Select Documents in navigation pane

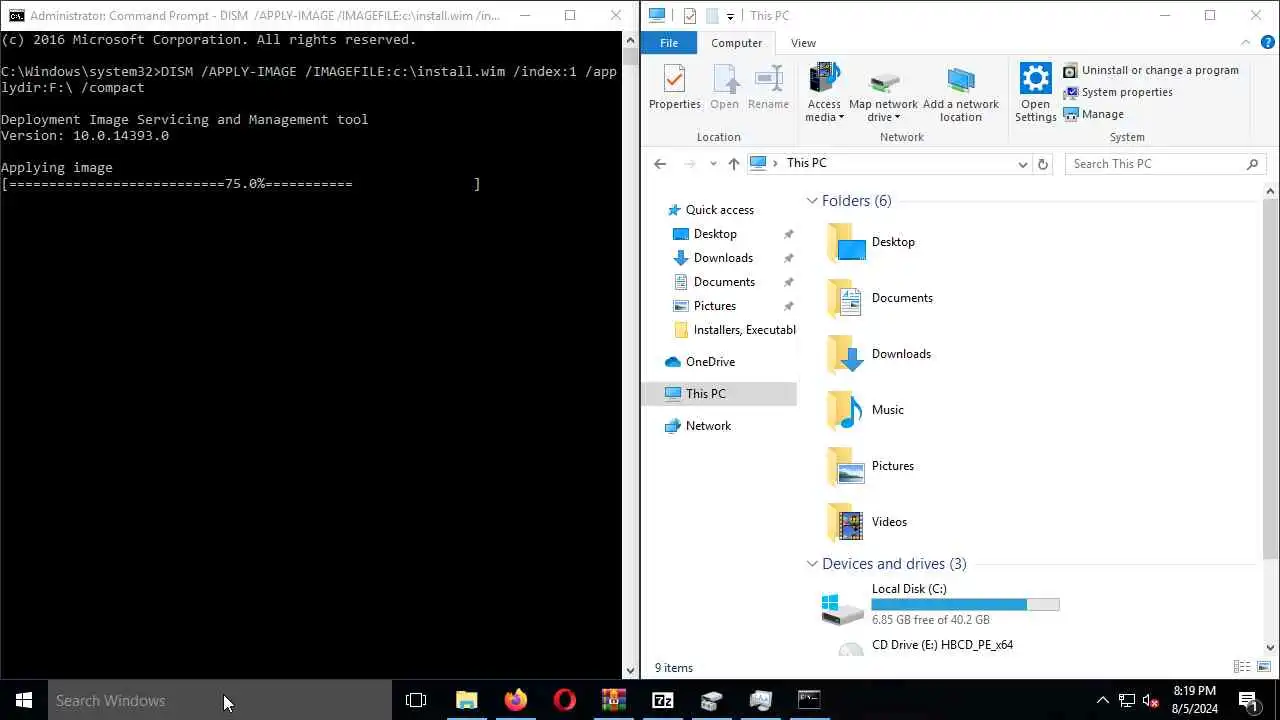[x=724, y=282]
